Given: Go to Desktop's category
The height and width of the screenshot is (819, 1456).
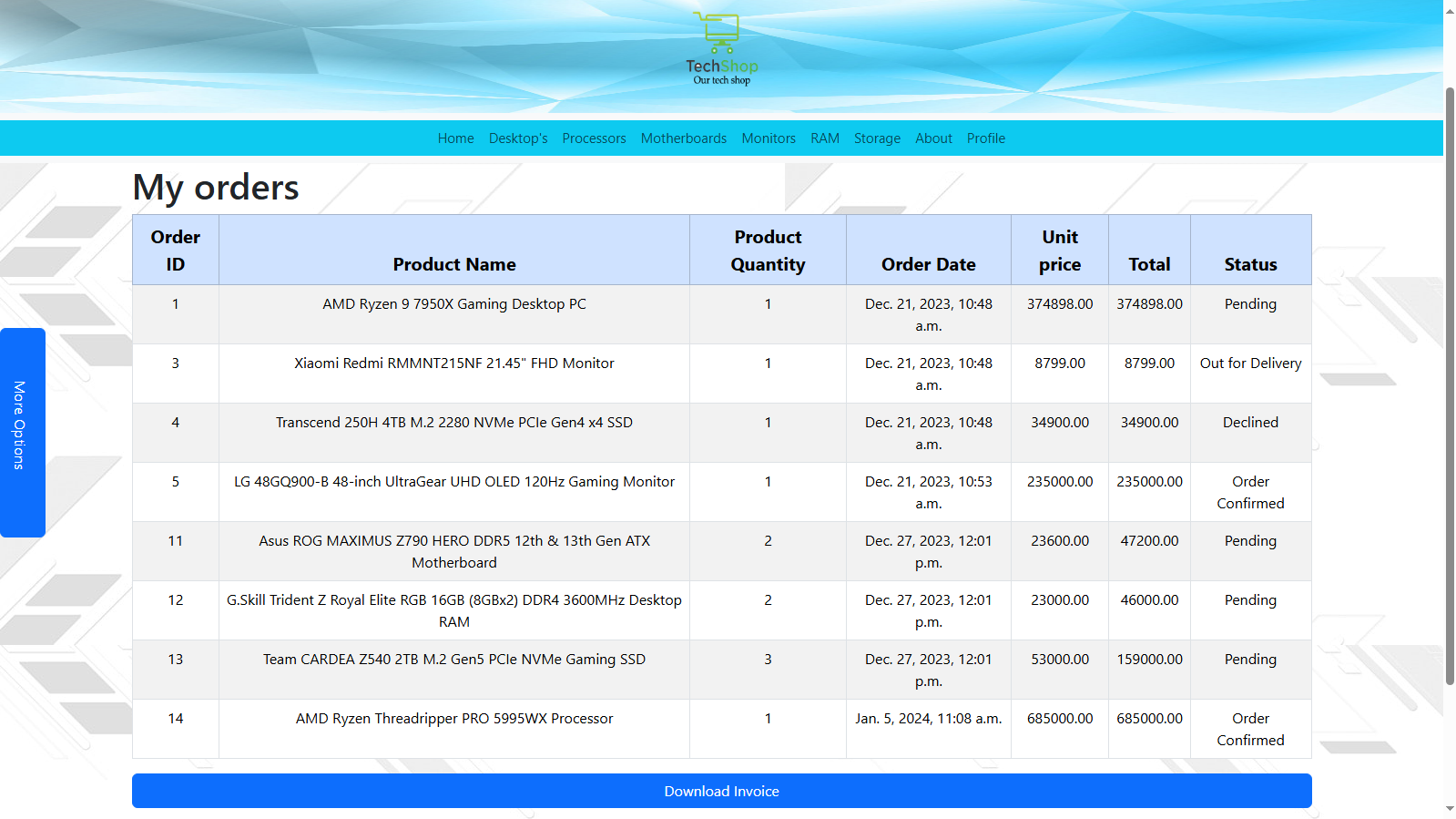Looking at the screenshot, I should point(518,138).
